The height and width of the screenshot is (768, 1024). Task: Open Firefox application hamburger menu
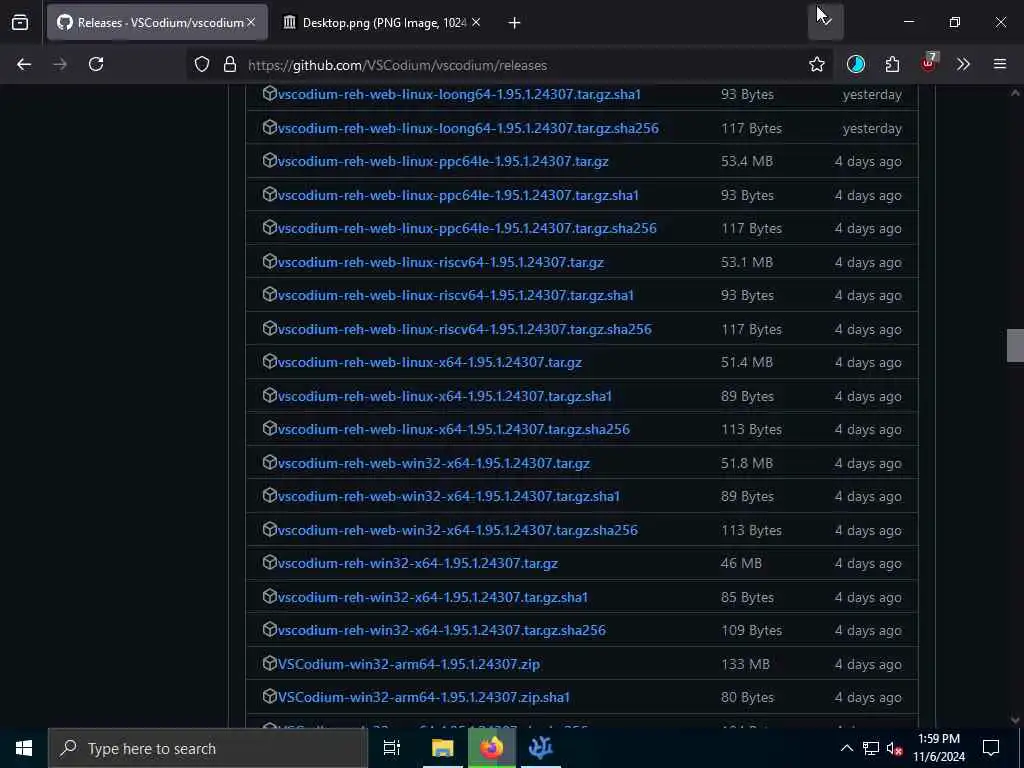pos(1000,64)
